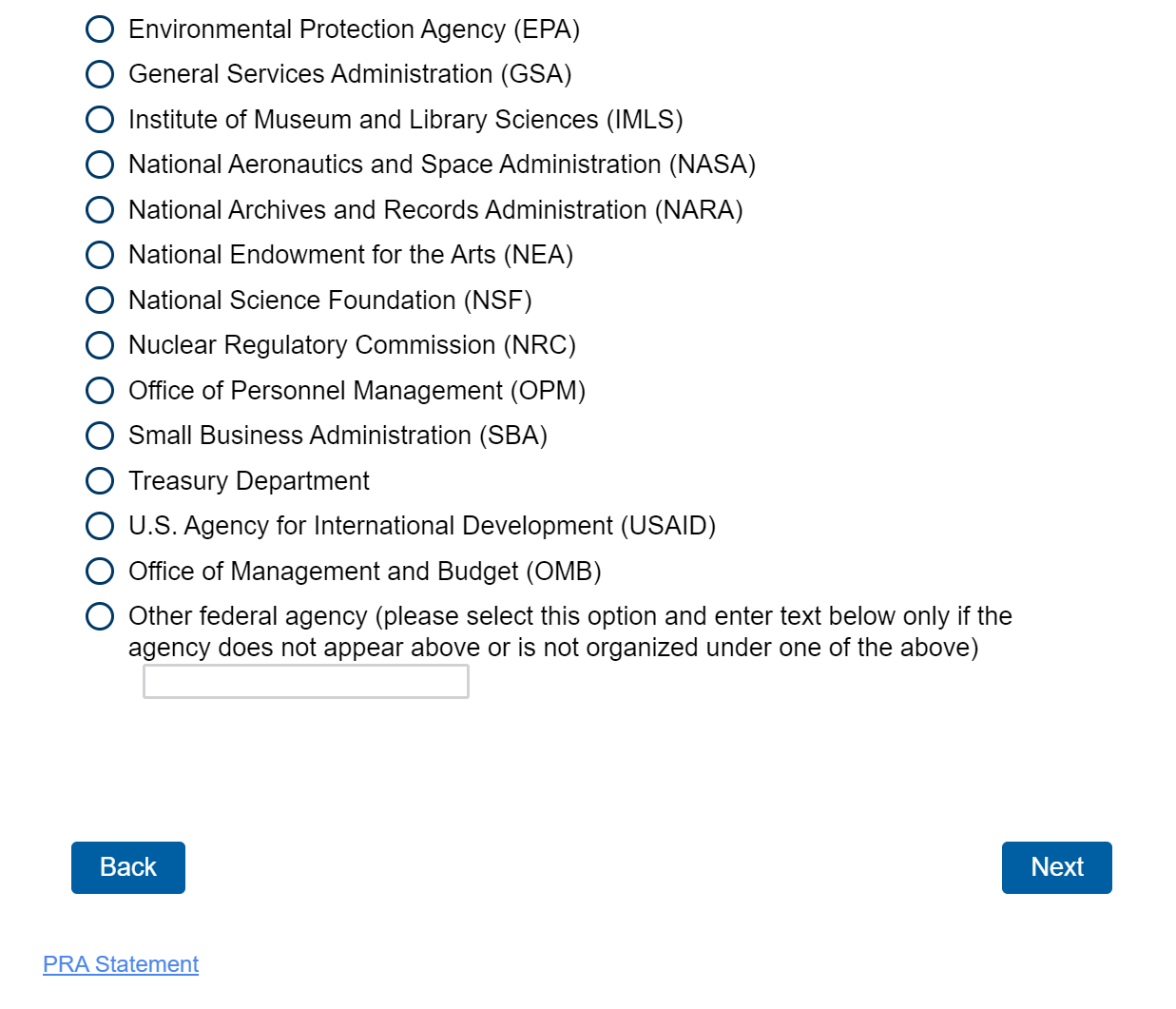Choose General Services Administration (GSA)
1176x1009 pixels.
pos(100,74)
